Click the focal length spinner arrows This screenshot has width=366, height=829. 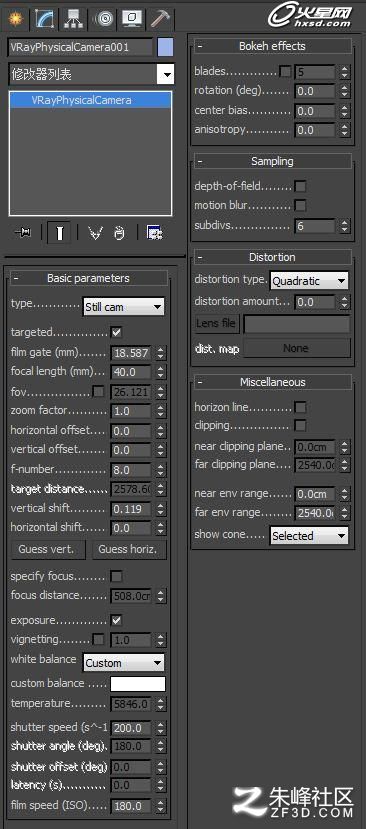coord(160,372)
